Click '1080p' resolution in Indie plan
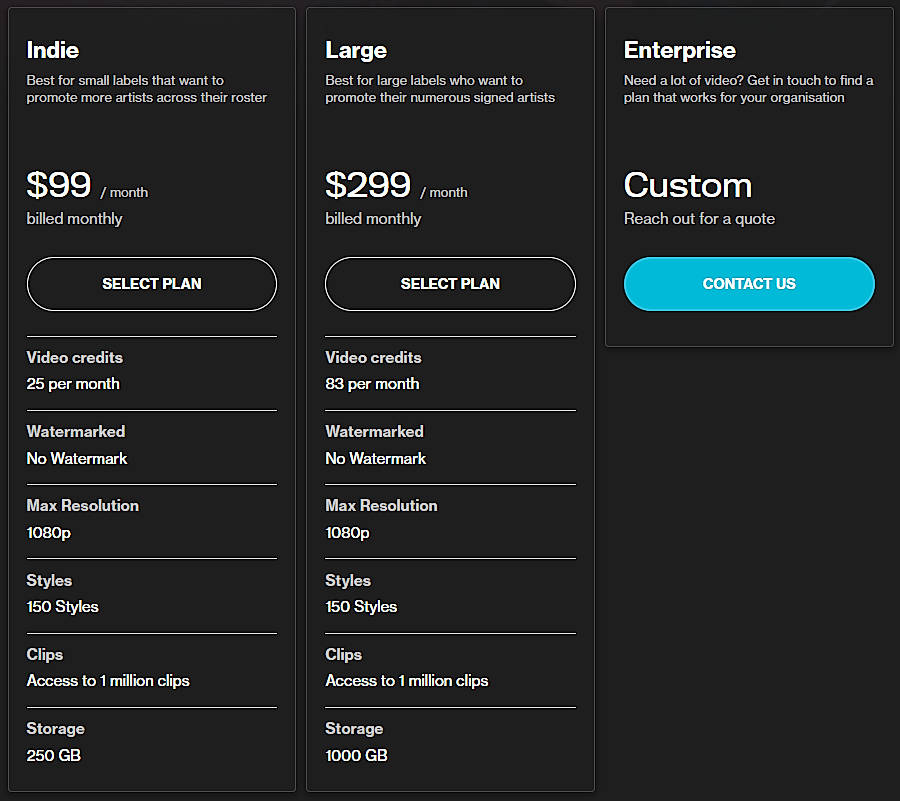 pos(49,533)
